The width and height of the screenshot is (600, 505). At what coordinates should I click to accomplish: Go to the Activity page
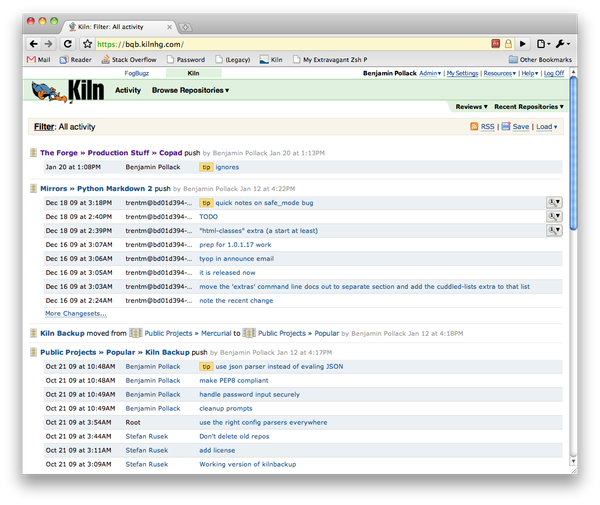128,90
